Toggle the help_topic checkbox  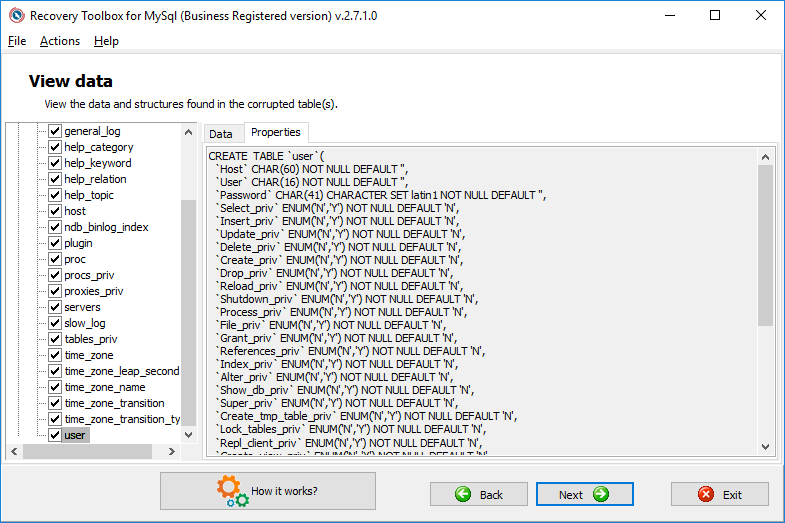click(x=55, y=195)
